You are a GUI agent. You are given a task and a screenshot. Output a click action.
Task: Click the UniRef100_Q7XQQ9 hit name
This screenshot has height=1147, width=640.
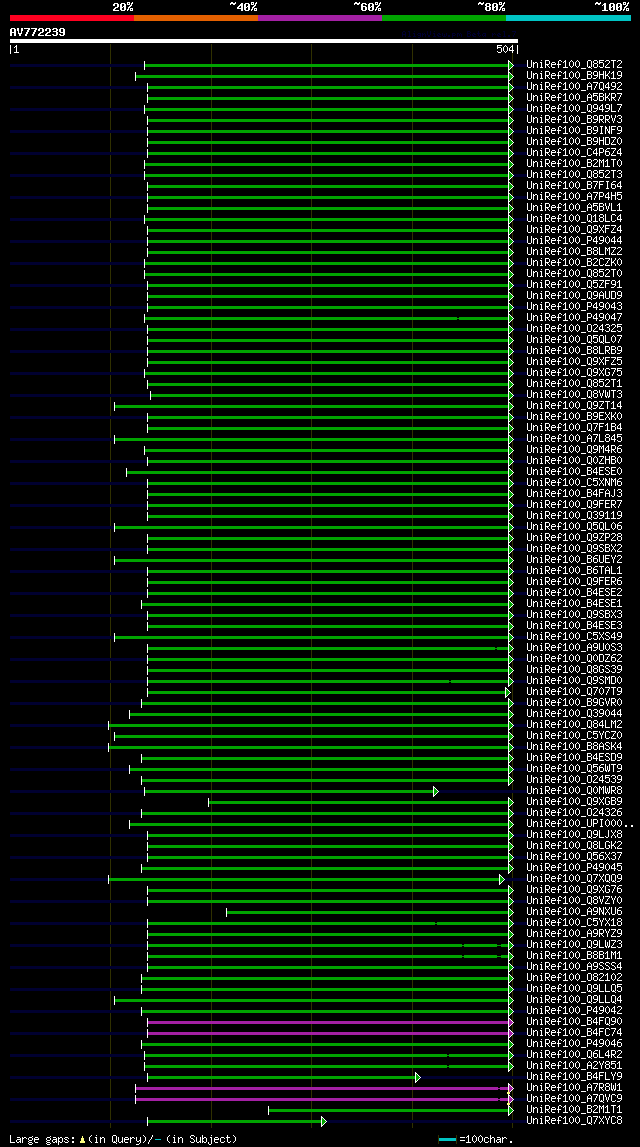coord(574,879)
